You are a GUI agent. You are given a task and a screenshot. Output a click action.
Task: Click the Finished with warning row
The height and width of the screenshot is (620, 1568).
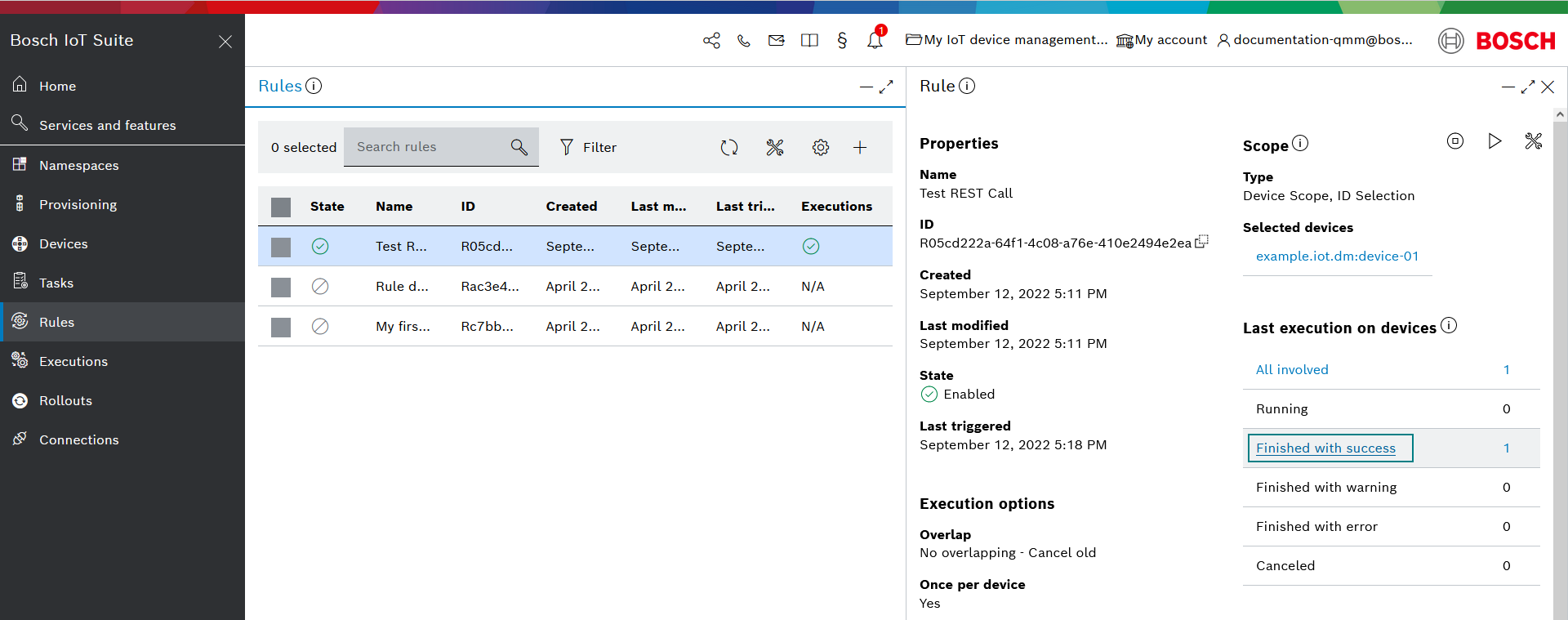pos(1391,488)
